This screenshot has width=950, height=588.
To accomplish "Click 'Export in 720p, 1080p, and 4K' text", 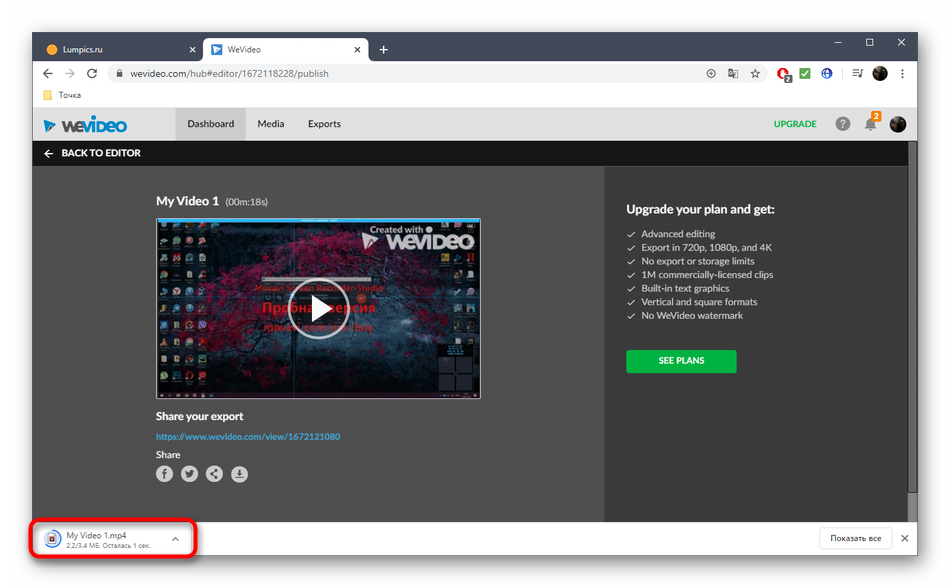I will pyautogui.click(x=706, y=248).
